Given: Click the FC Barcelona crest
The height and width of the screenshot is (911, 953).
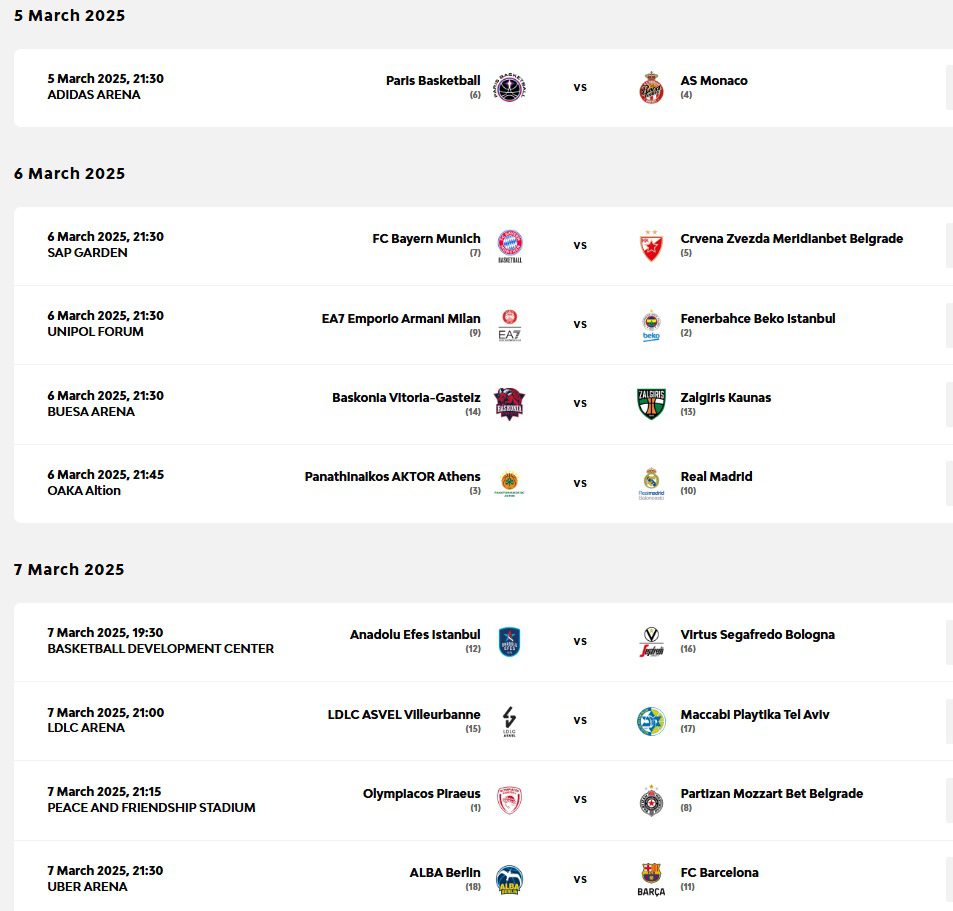Looking at the screenshot, I should (x=651, y=879).
